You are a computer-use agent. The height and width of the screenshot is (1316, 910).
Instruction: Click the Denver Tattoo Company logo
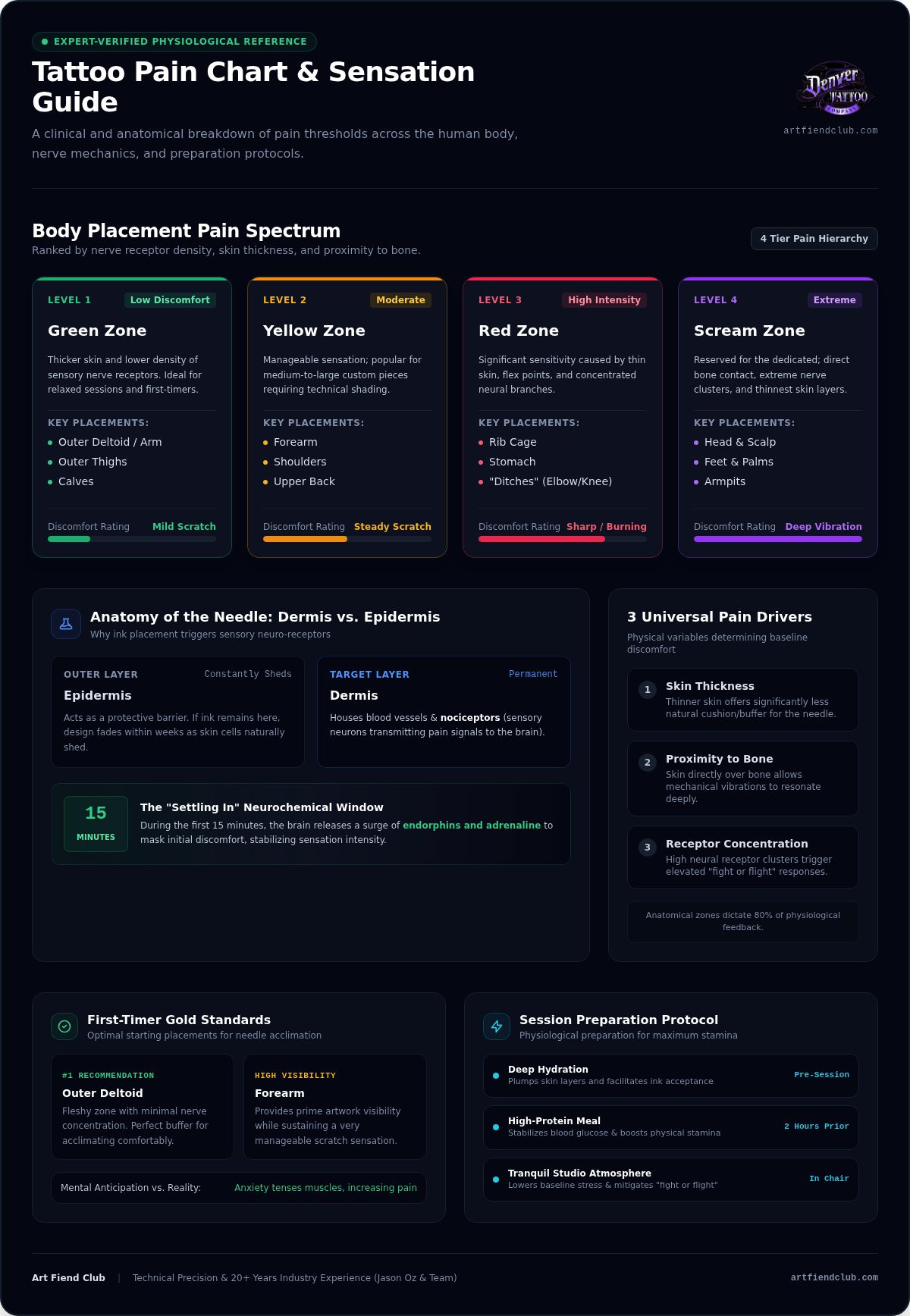(x=834, y=89)
